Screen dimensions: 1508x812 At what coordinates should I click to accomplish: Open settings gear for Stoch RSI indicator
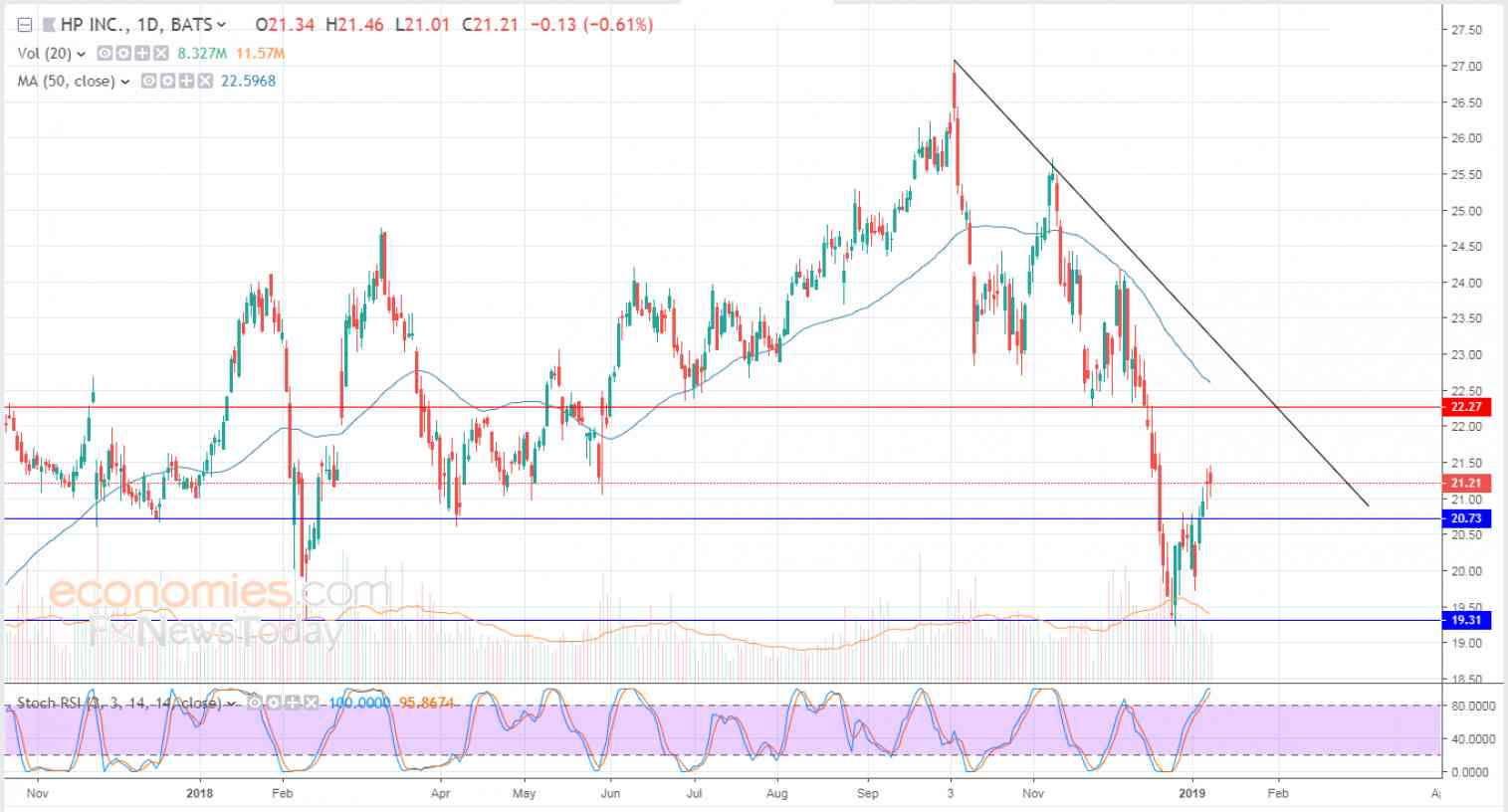274,703
